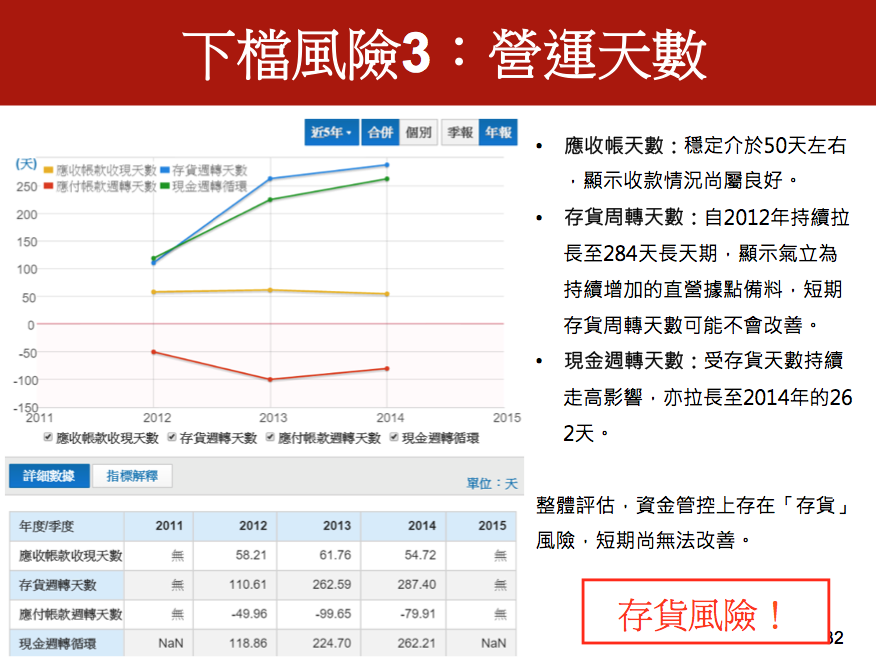
Task: Toggle 應付帳款週轉天數 checkbox below the chart
Action: 271,438
